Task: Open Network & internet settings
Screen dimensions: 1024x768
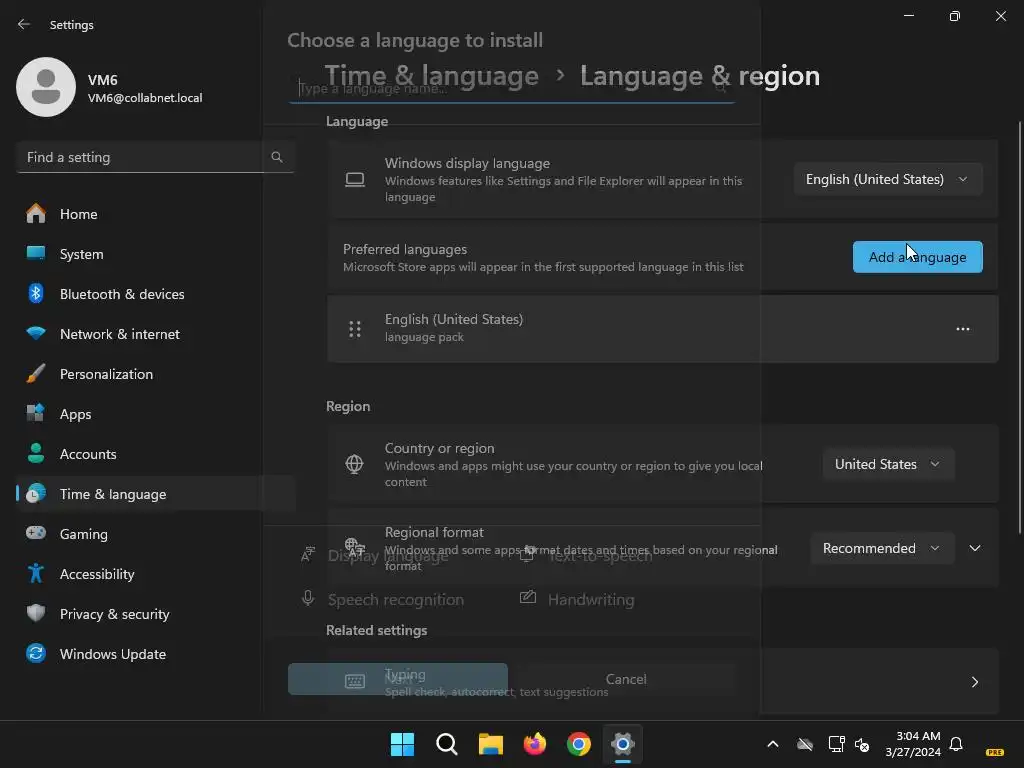Action: [x=155, y=334]
